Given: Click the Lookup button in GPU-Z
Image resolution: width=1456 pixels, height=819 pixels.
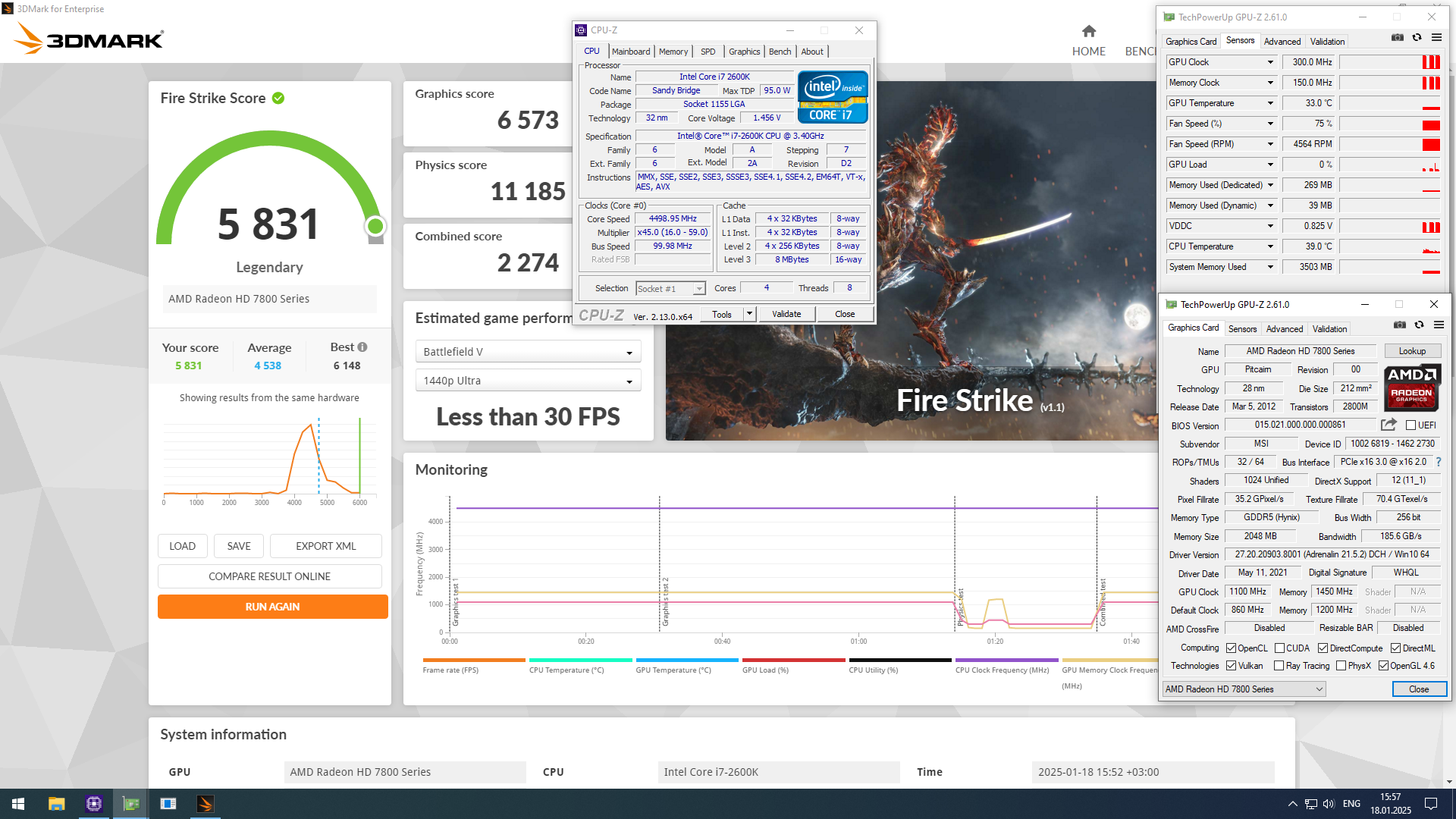Looking at the screenshot, I should 1412,351.
